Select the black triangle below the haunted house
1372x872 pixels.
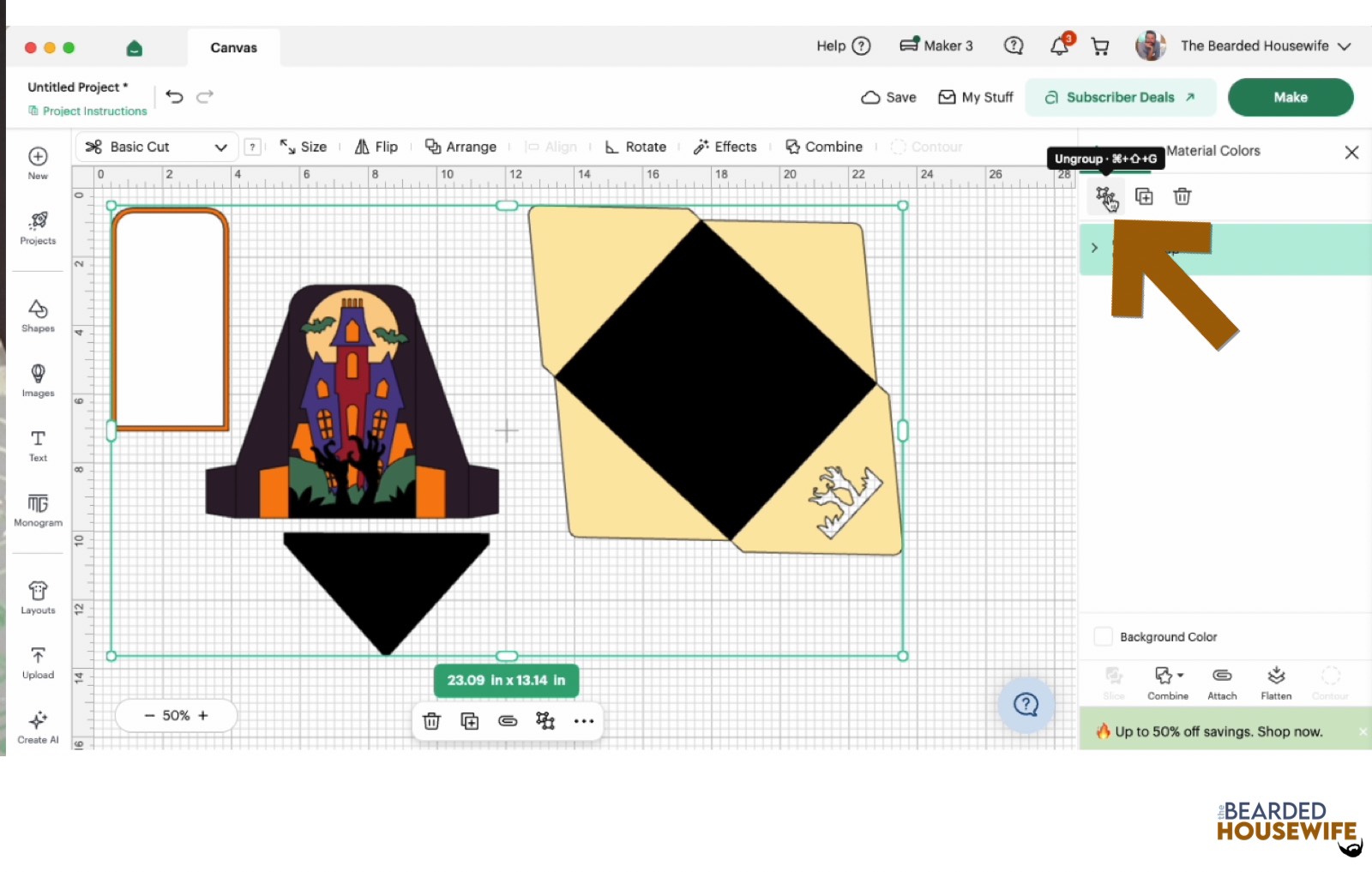pyautogui.click(x=387, y=592)
